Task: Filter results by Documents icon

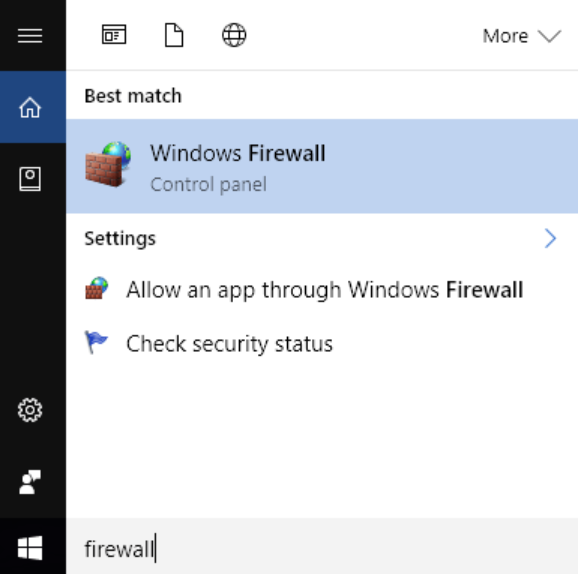Action: (x=174, y=35)
